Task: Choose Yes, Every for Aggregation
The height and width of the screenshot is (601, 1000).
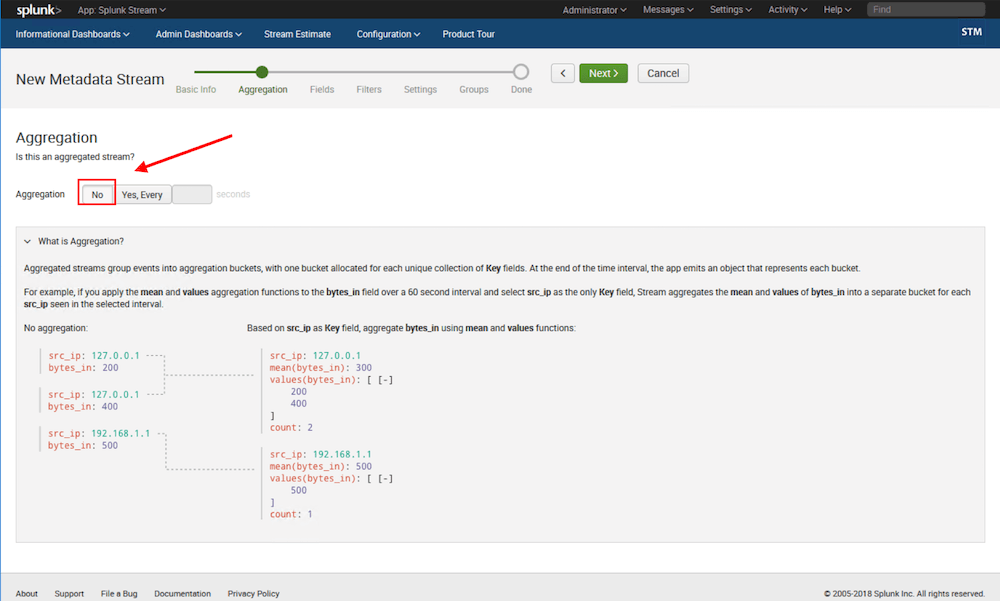Action: (x=142, y=195)
